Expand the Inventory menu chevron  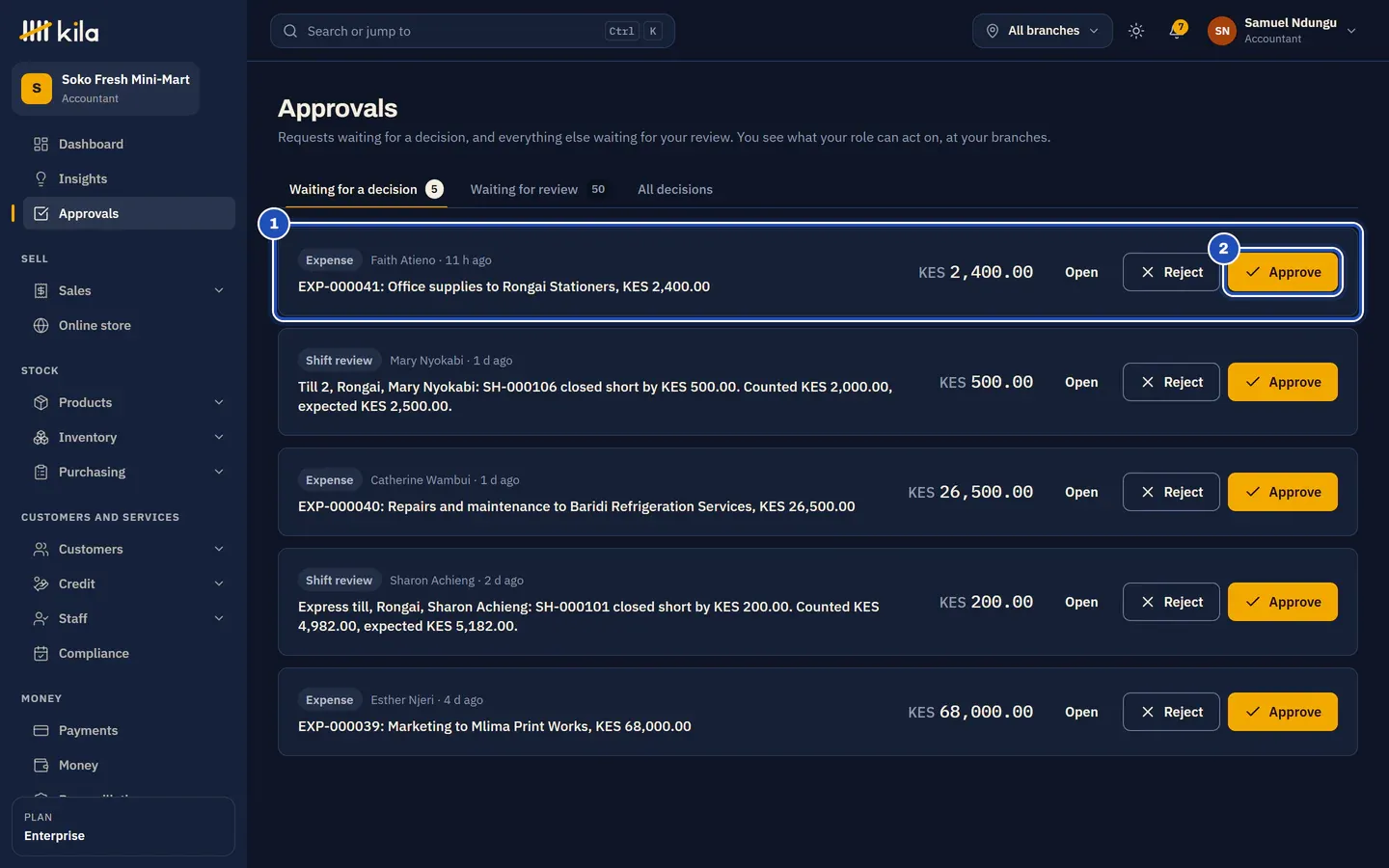(x=219, y=437)
